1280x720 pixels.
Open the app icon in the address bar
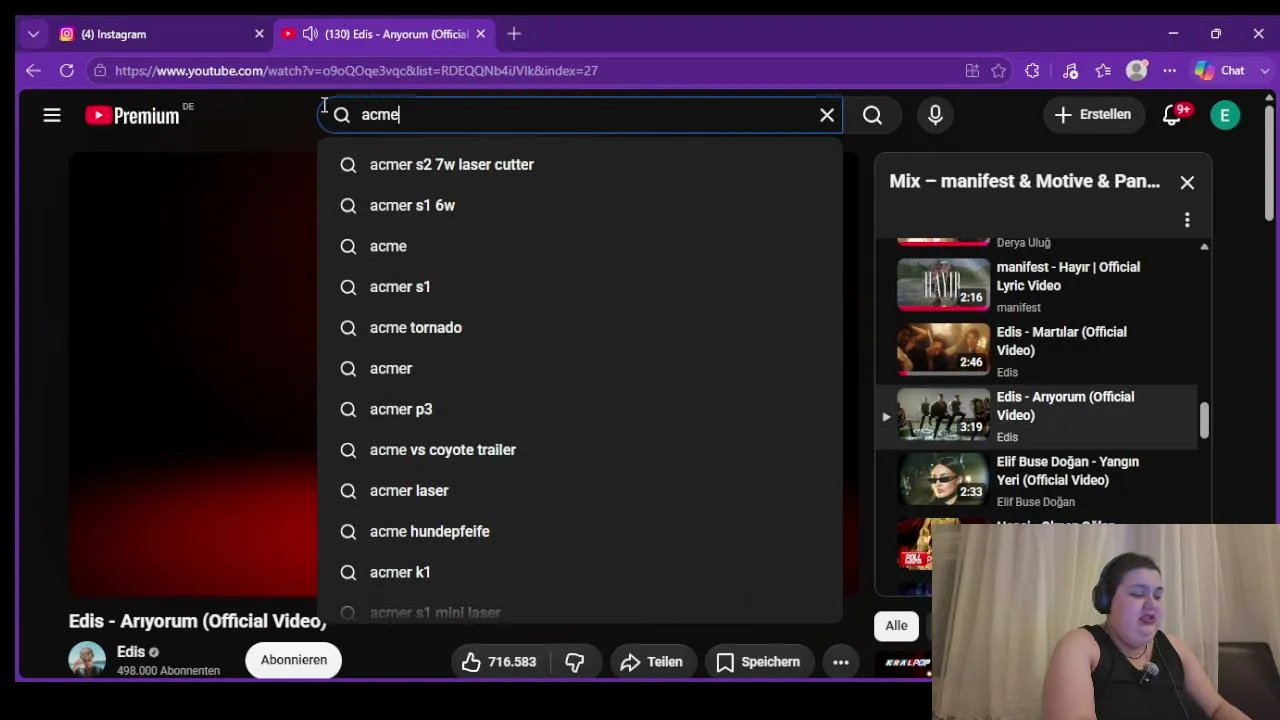[972, 71]
